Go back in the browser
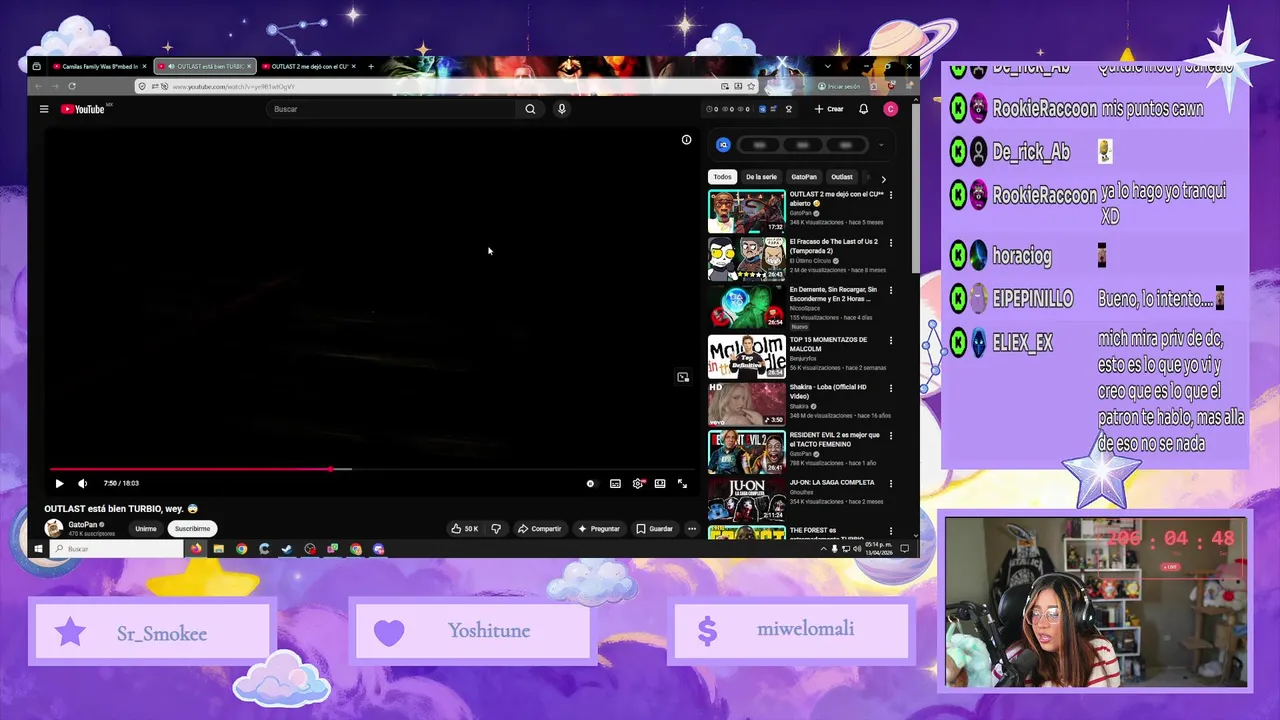This screenshot has width=1280, height=720. [x=39, y=87]
